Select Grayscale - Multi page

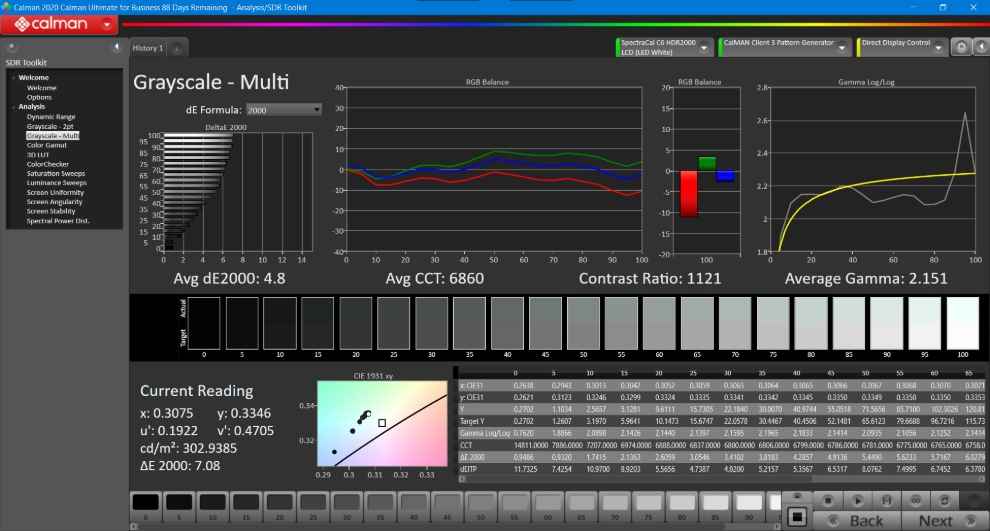coord(53,136)
